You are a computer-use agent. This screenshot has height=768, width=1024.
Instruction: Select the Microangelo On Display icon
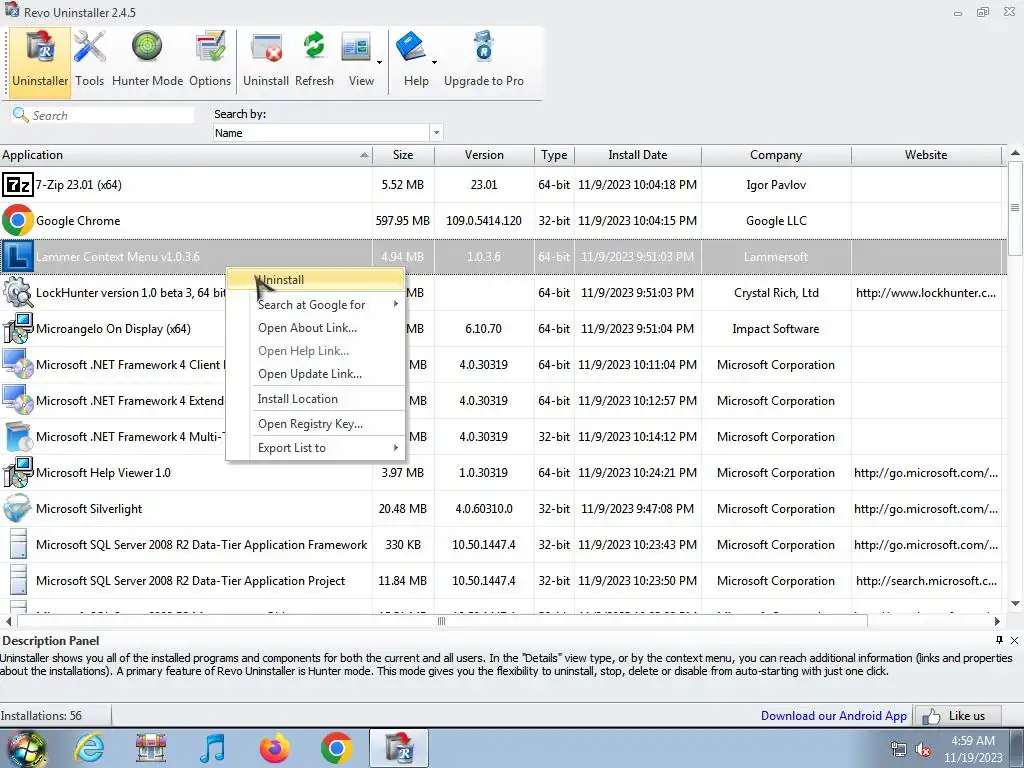18,328
